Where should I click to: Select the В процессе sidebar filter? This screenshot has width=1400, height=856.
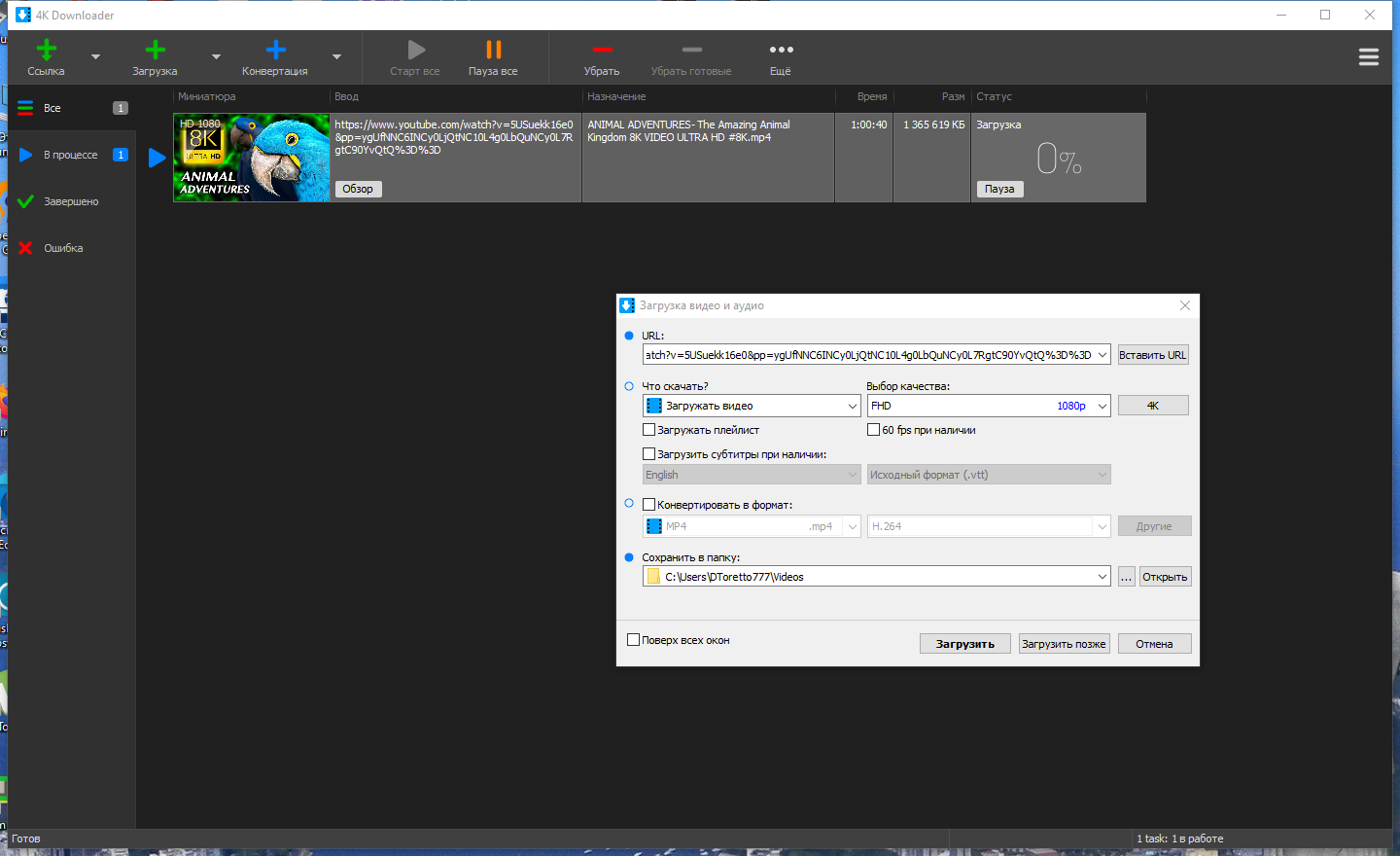pyautogui.click(x=72, y=155)
